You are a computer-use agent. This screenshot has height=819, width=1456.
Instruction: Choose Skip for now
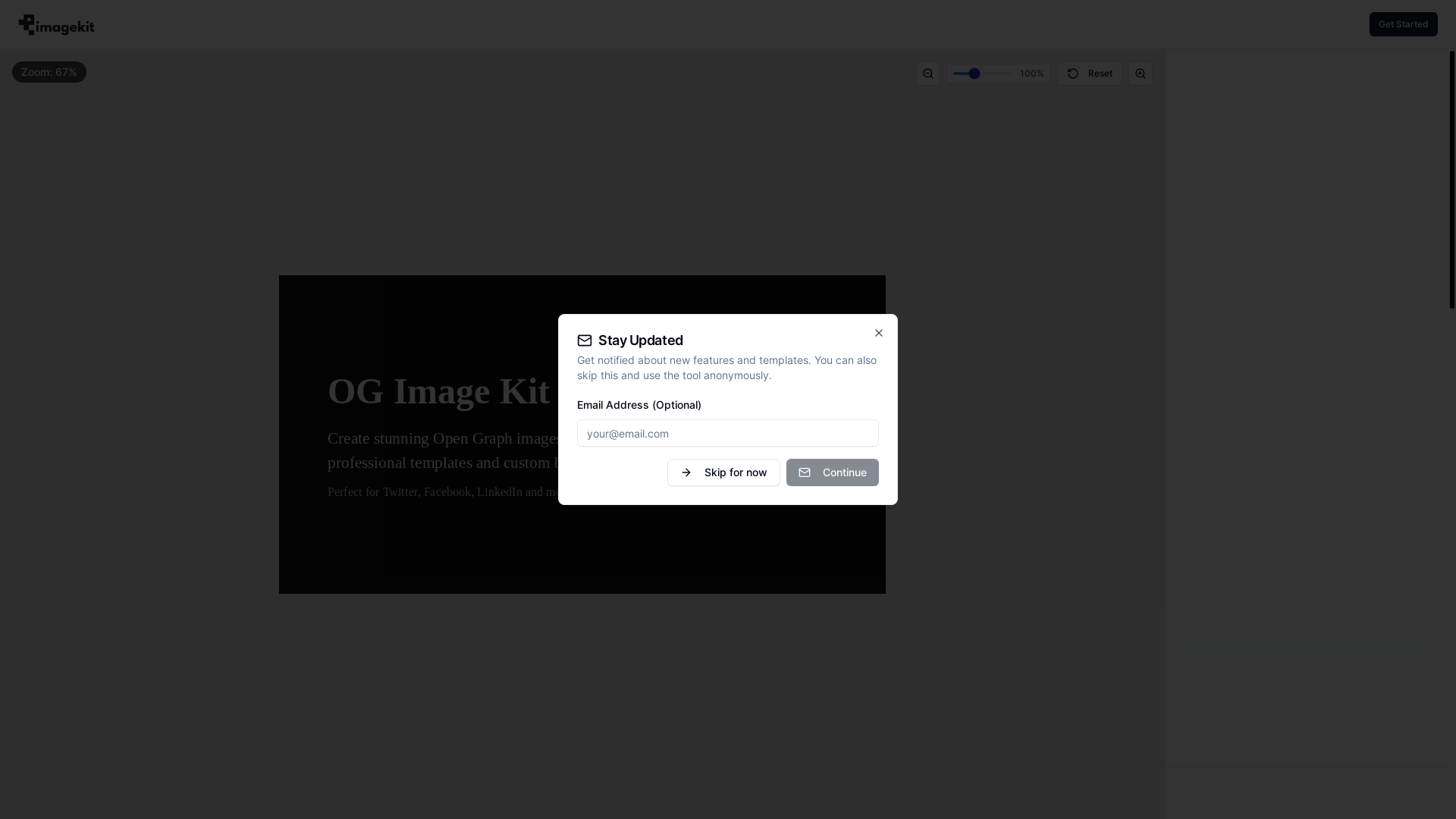[723, 472]
